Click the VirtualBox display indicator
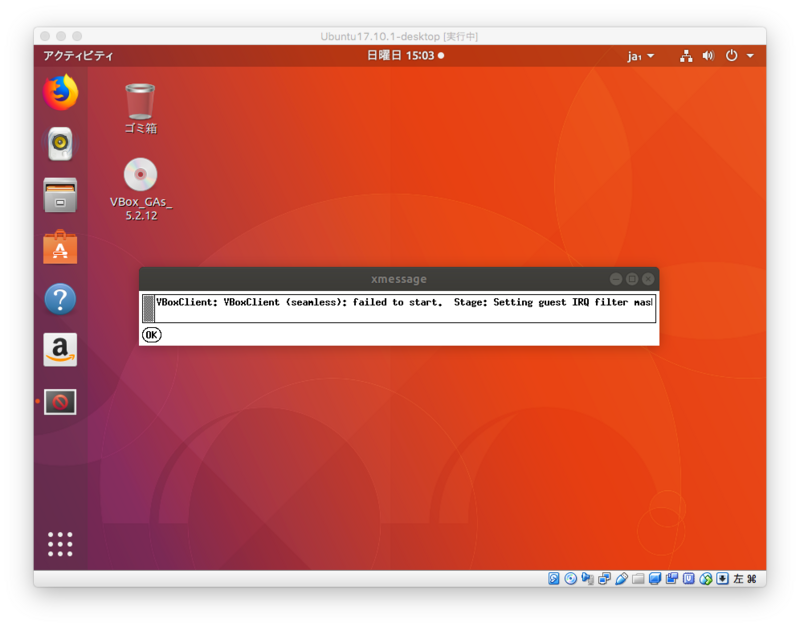Image resolution: width=800 pixels, height=627 pixels. 655,579
